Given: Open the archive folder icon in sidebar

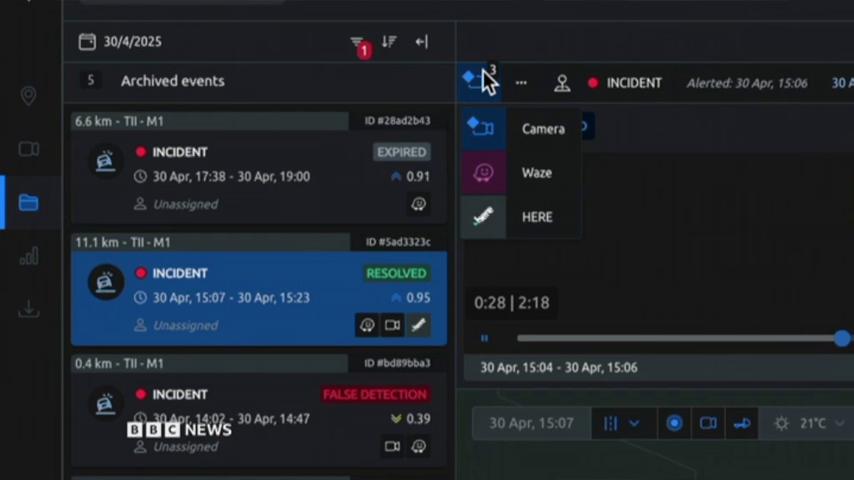Looking at the screenshot, I should pos(29,203).
